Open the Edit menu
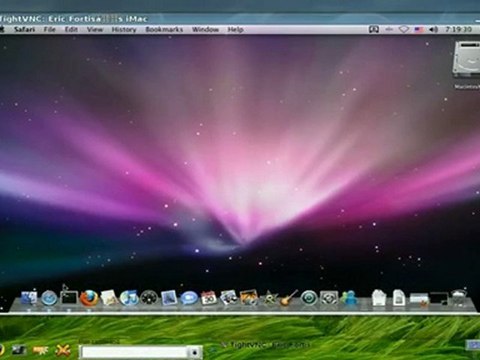 tap(71, 29)
